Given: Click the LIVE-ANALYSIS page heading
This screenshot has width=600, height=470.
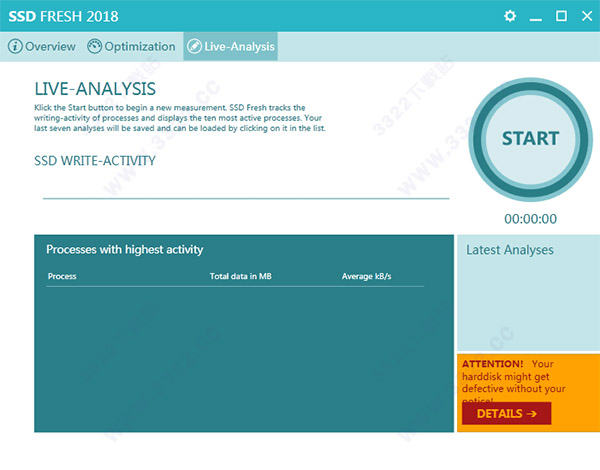Looking at the screenshot, I should 95,89.
